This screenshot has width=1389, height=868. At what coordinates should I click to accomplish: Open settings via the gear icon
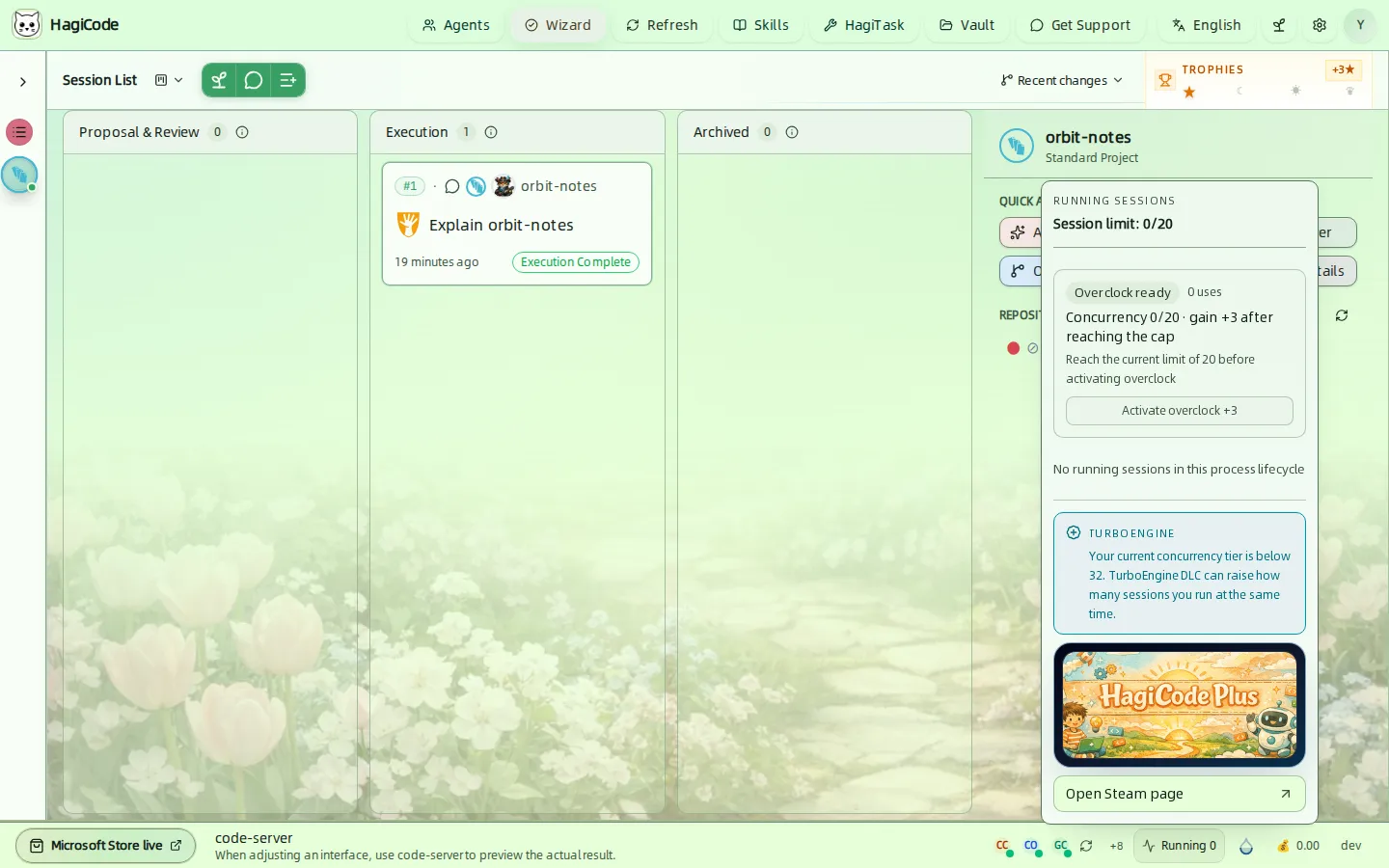pos(1320,25)
